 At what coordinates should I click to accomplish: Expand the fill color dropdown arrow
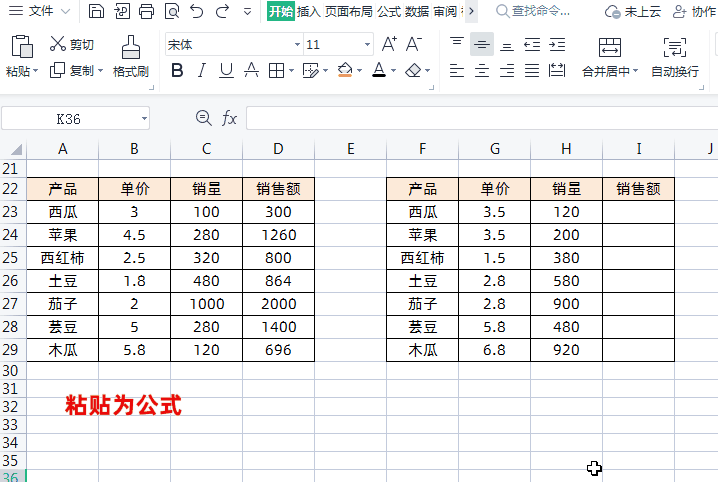(359, 71)
